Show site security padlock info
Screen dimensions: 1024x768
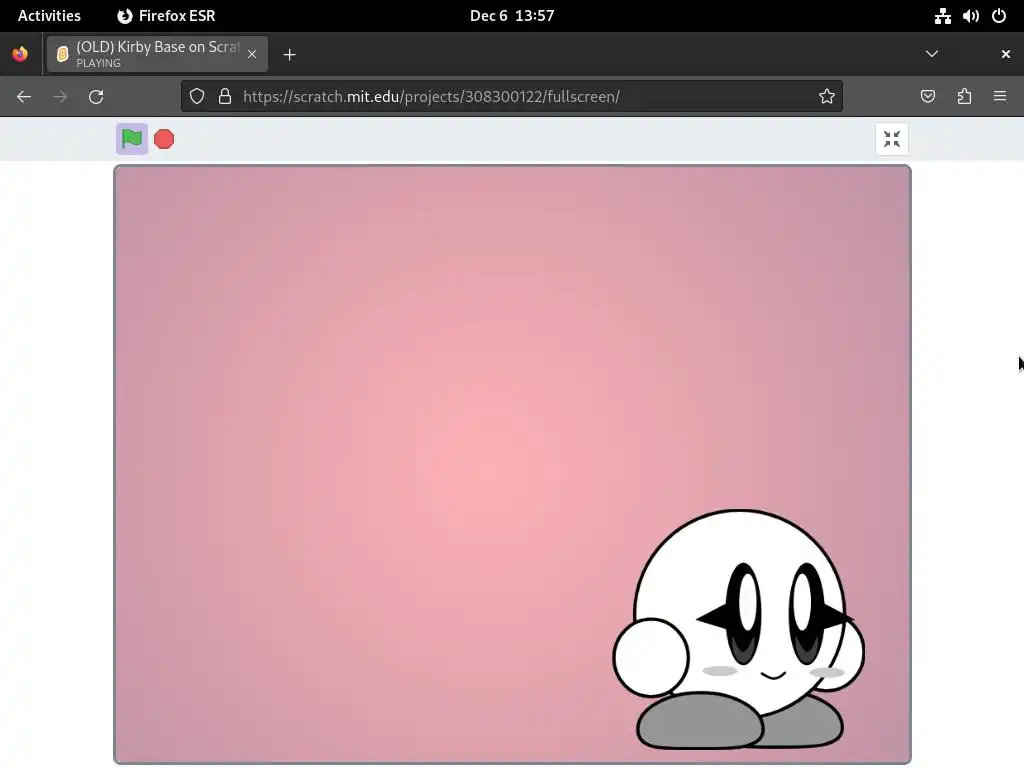point(225,97)
